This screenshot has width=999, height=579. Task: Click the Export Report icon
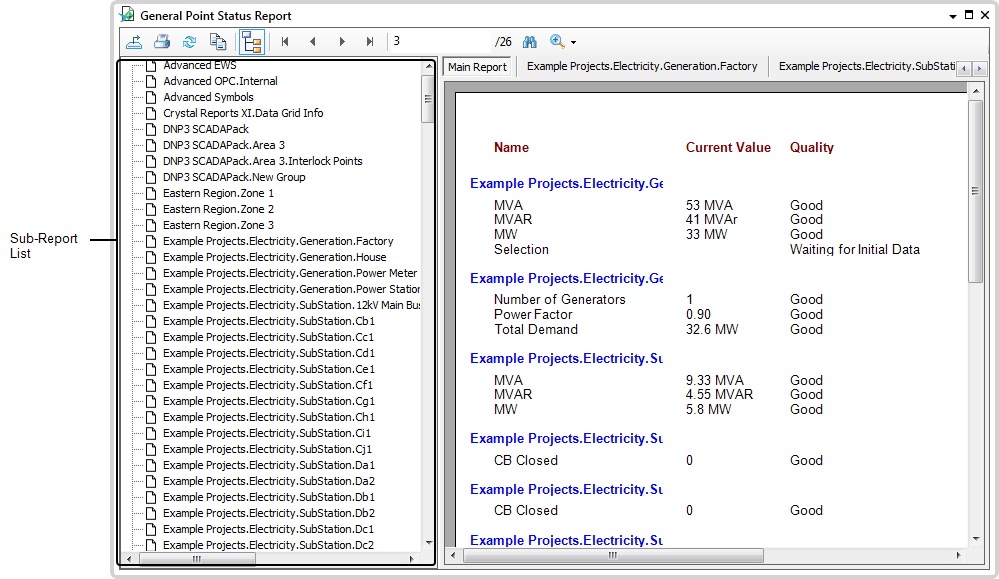click(x=134, y=42)
